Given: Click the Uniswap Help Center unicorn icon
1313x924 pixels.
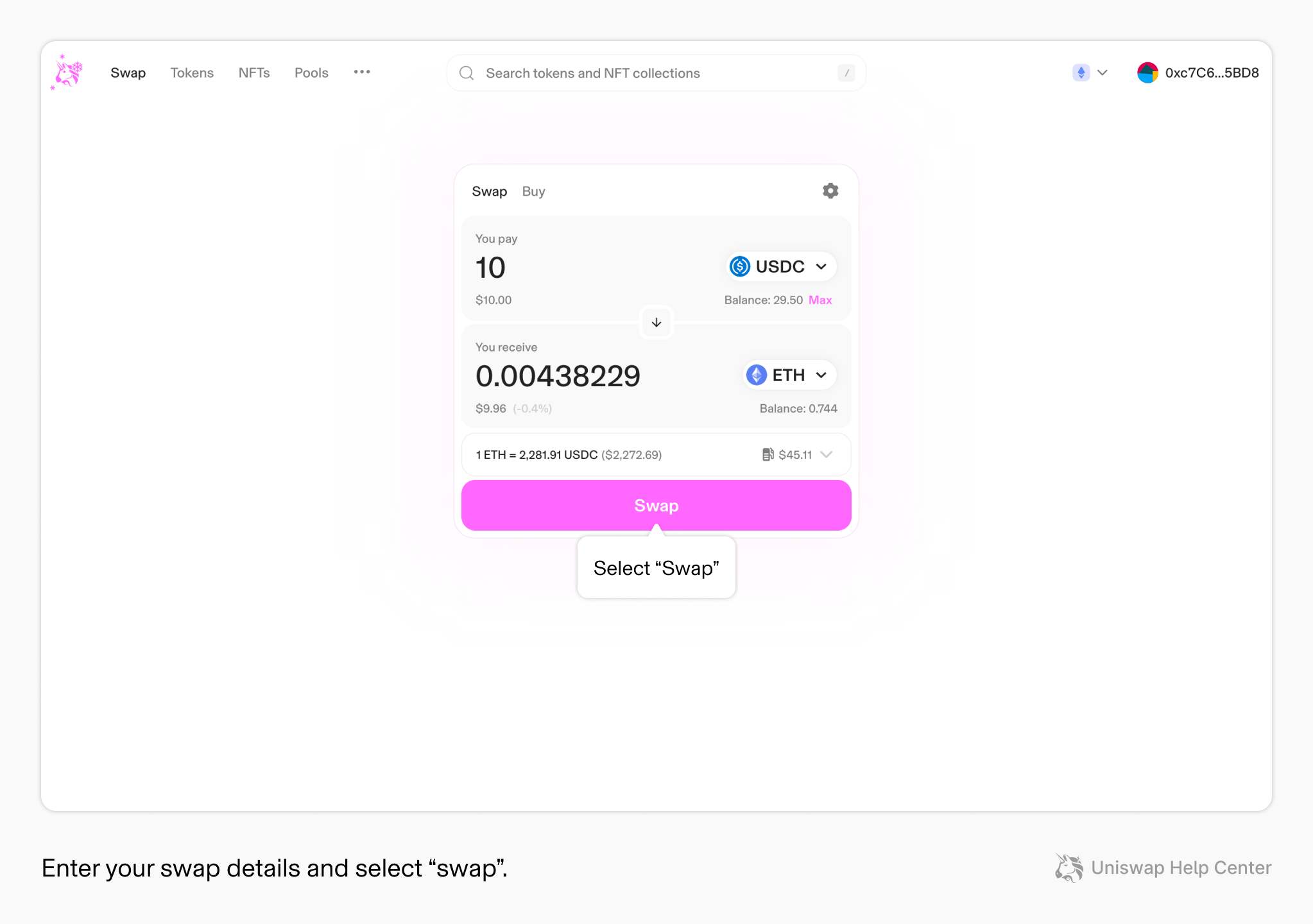Looking at the screenshot, I should click(1069, 868).
